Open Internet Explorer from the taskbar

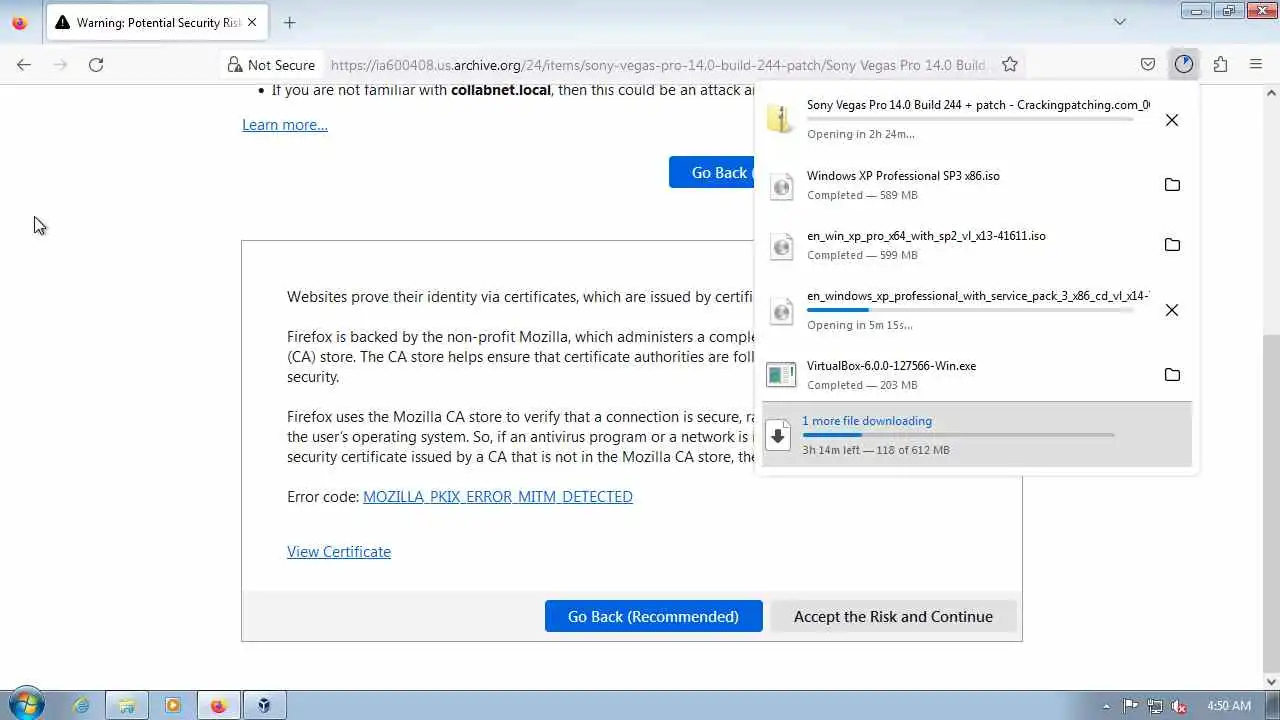[81, 705]
